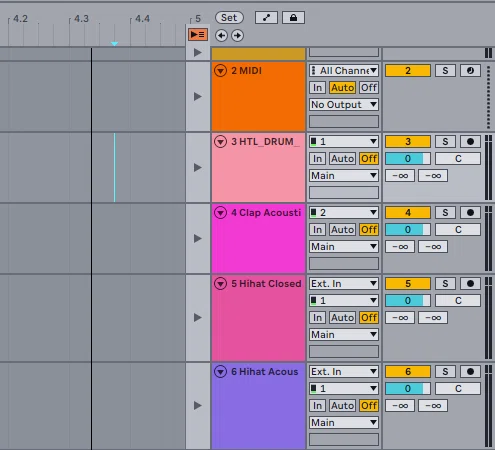Open channel 1 dropdown on 5 Hihat Closed
The width and height of the screenshot is (495, 450).
pos(344,301)
